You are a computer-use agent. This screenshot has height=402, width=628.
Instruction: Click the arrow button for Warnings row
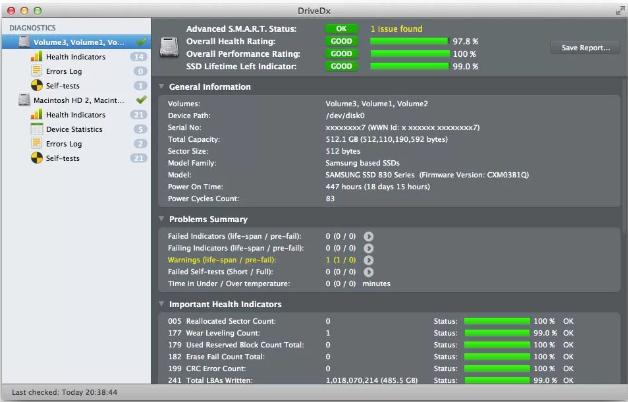pyautogui.click(x=368, y=260)
